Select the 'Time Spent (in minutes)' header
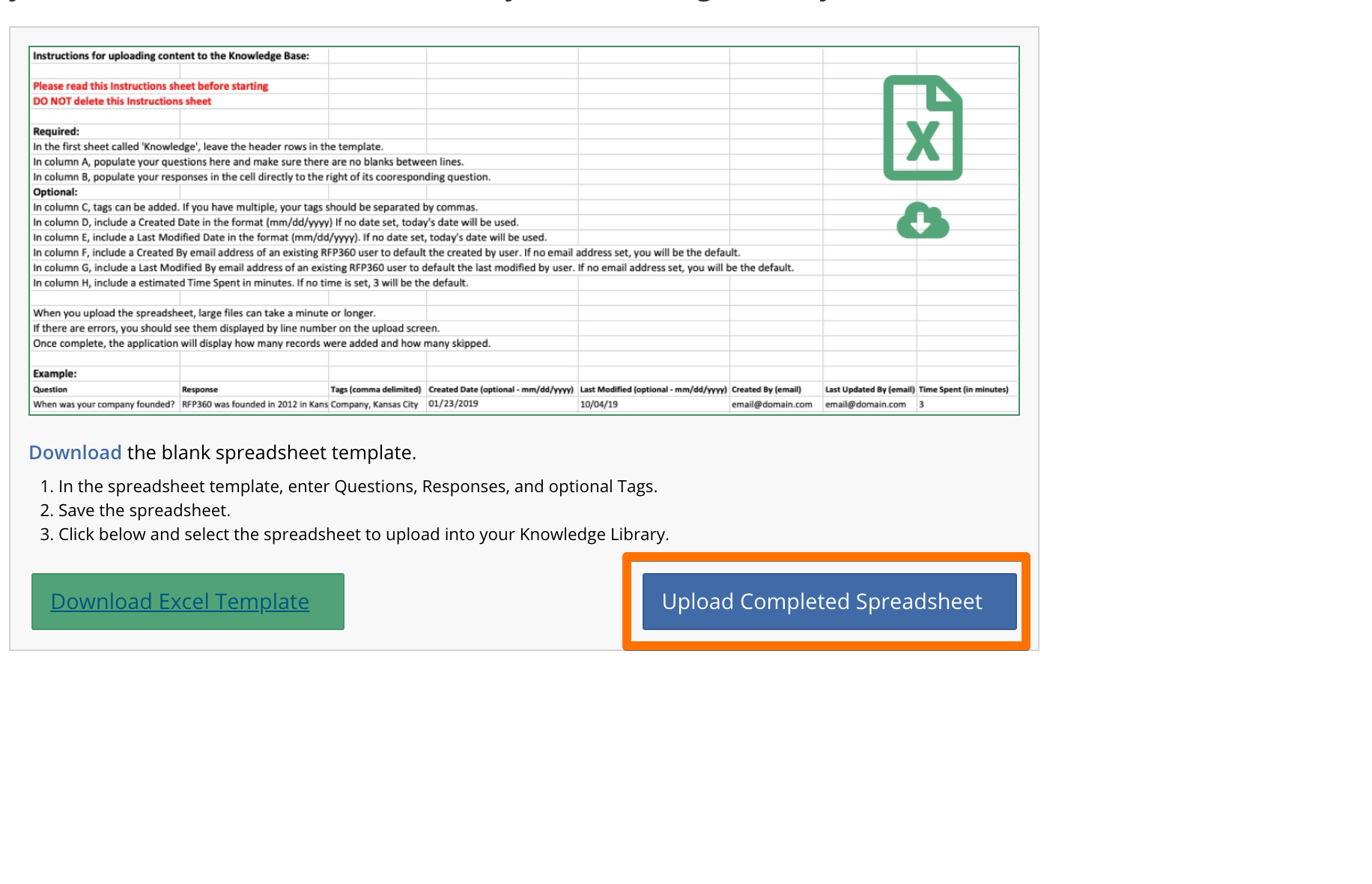1372x884 pixels. pos(963,390)
